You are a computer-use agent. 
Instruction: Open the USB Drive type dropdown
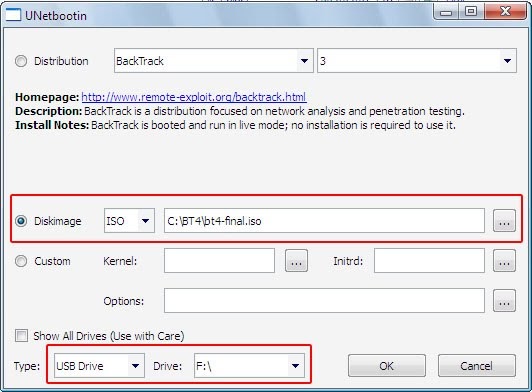click(99, 366)
